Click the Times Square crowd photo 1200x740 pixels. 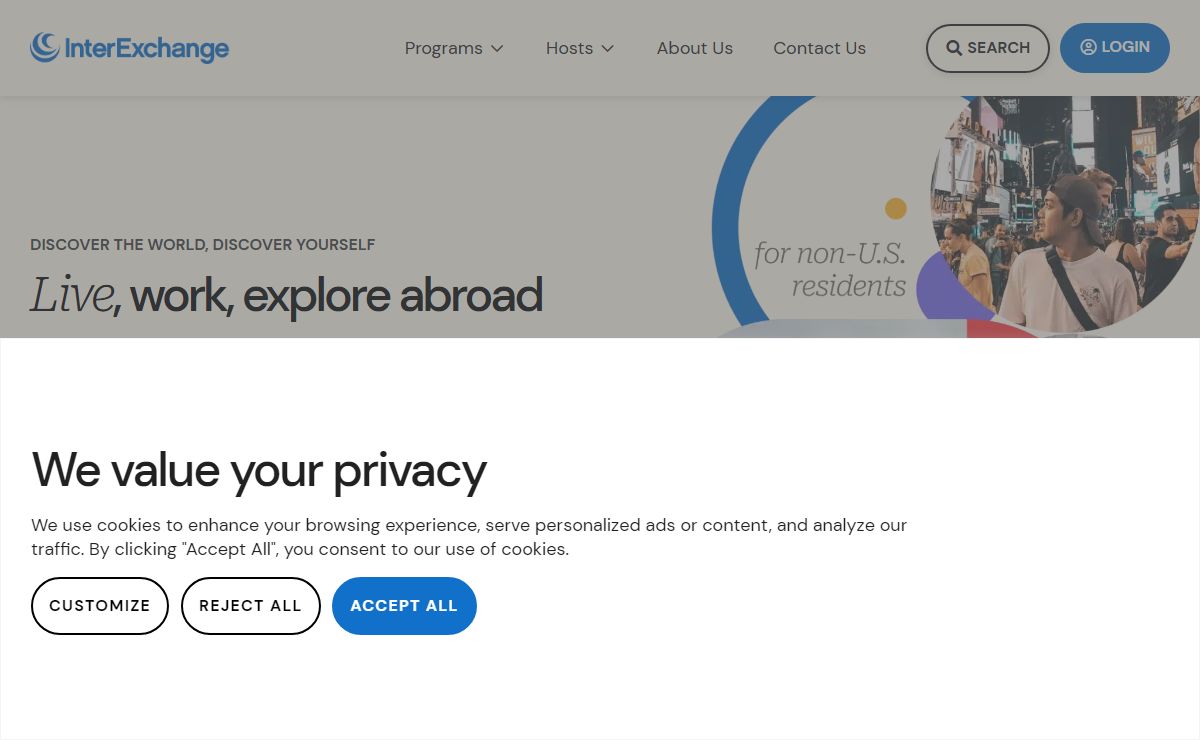(1065, 215)
